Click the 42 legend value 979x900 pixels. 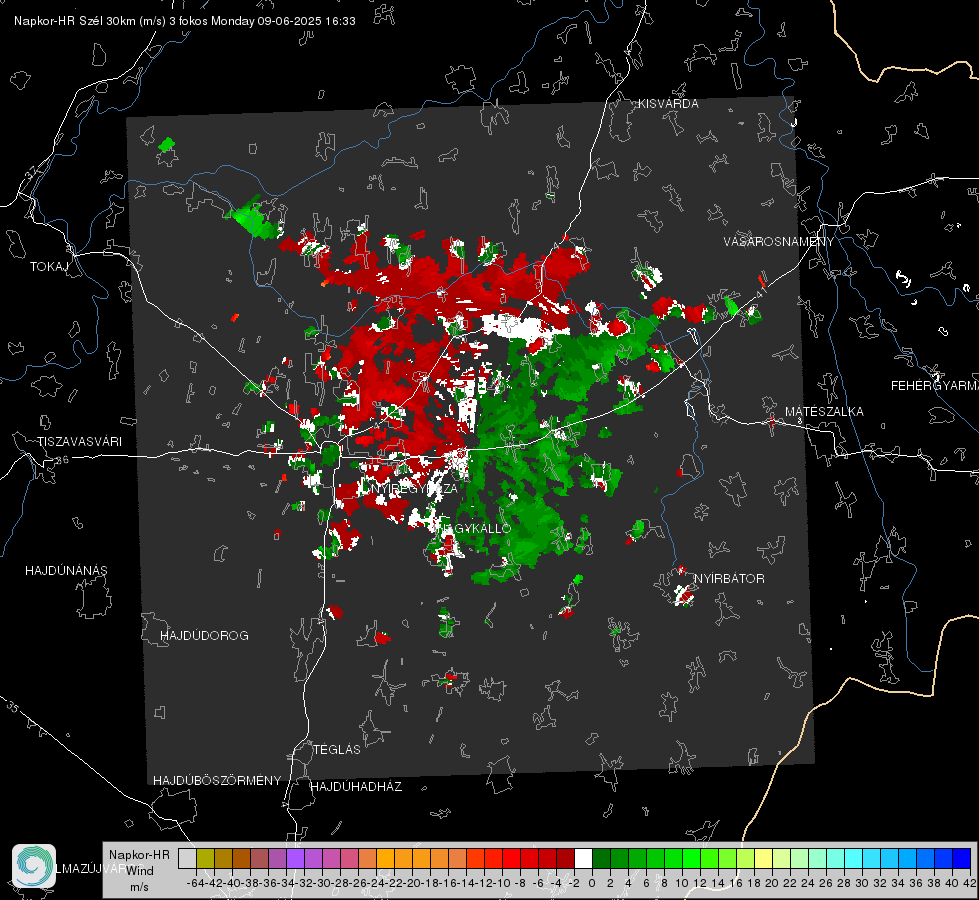969,883
